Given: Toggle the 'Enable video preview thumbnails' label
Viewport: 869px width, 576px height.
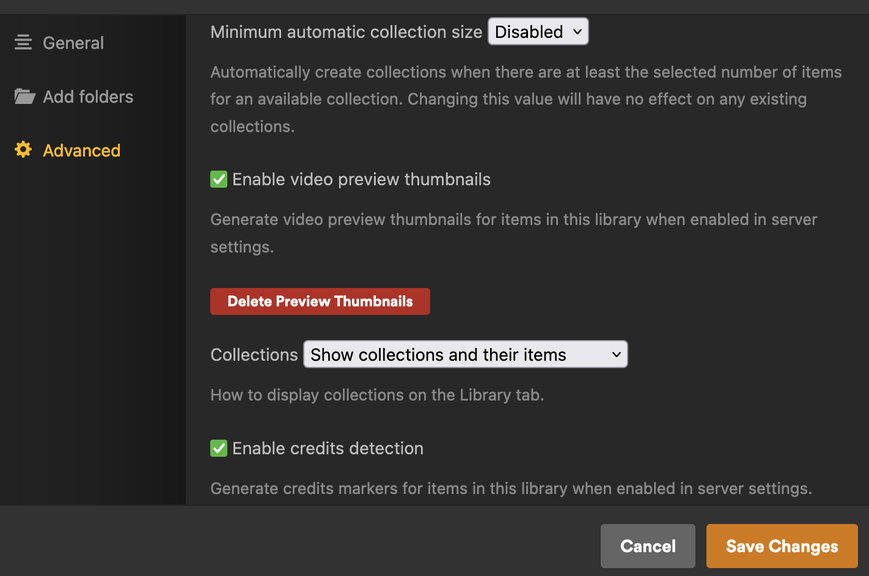Looking at the screenshot, I should pyautogui.click(x=361, y=180).
